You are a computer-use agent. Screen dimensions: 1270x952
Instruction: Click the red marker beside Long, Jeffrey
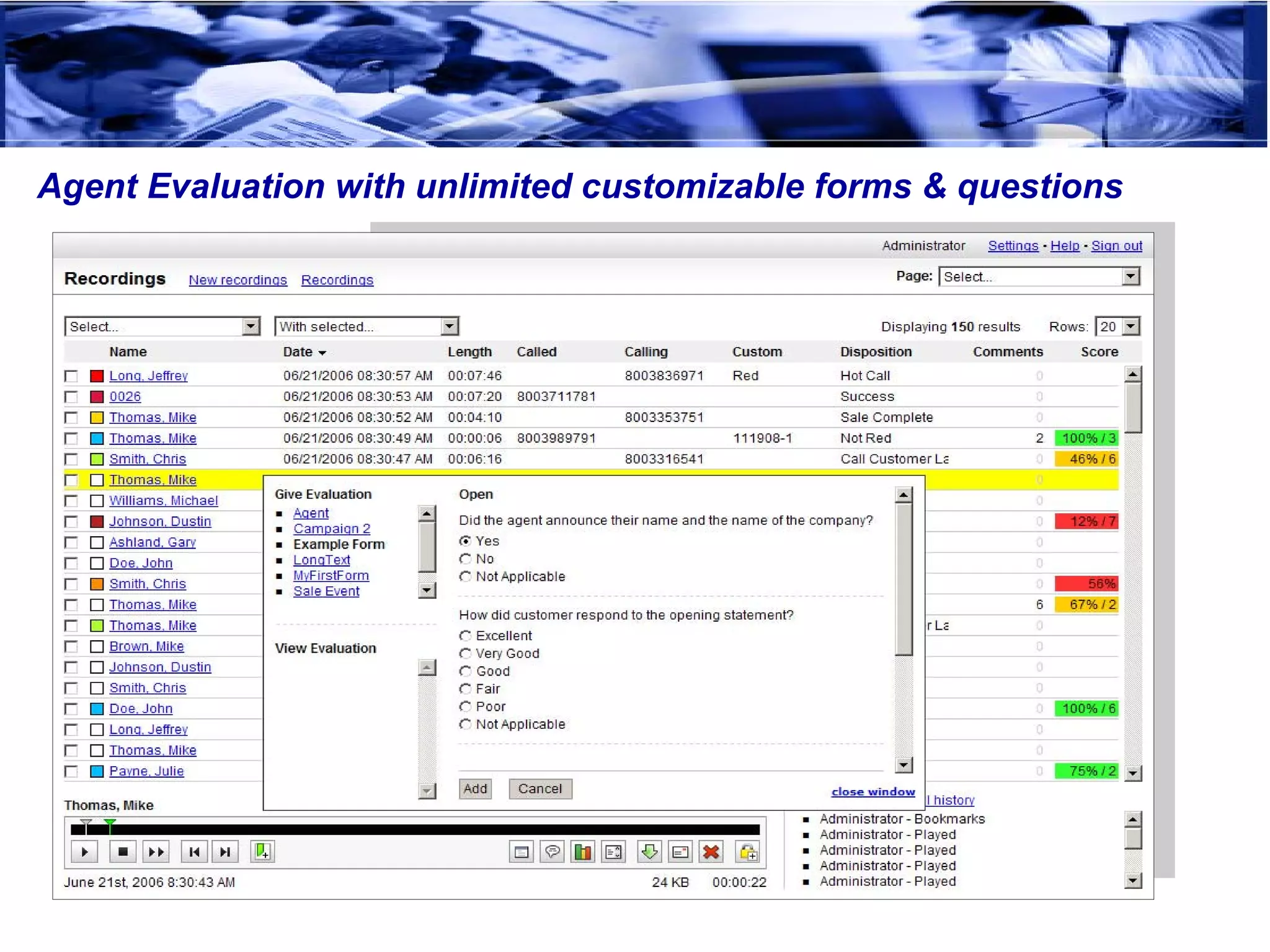pos(97,376)
